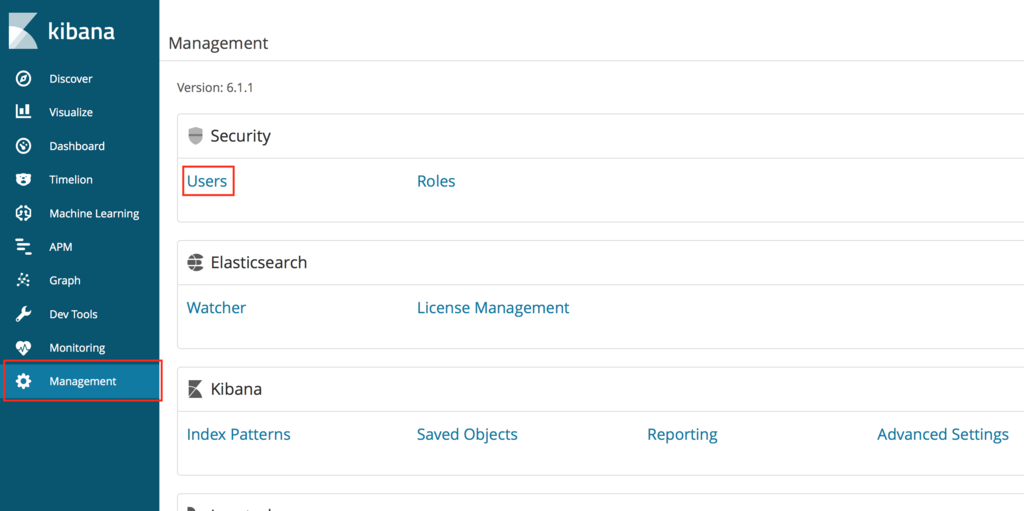Click the Timelion lion face icon
The width and height of the screenshot is (1024, 511).
click(x=24, y=179)
